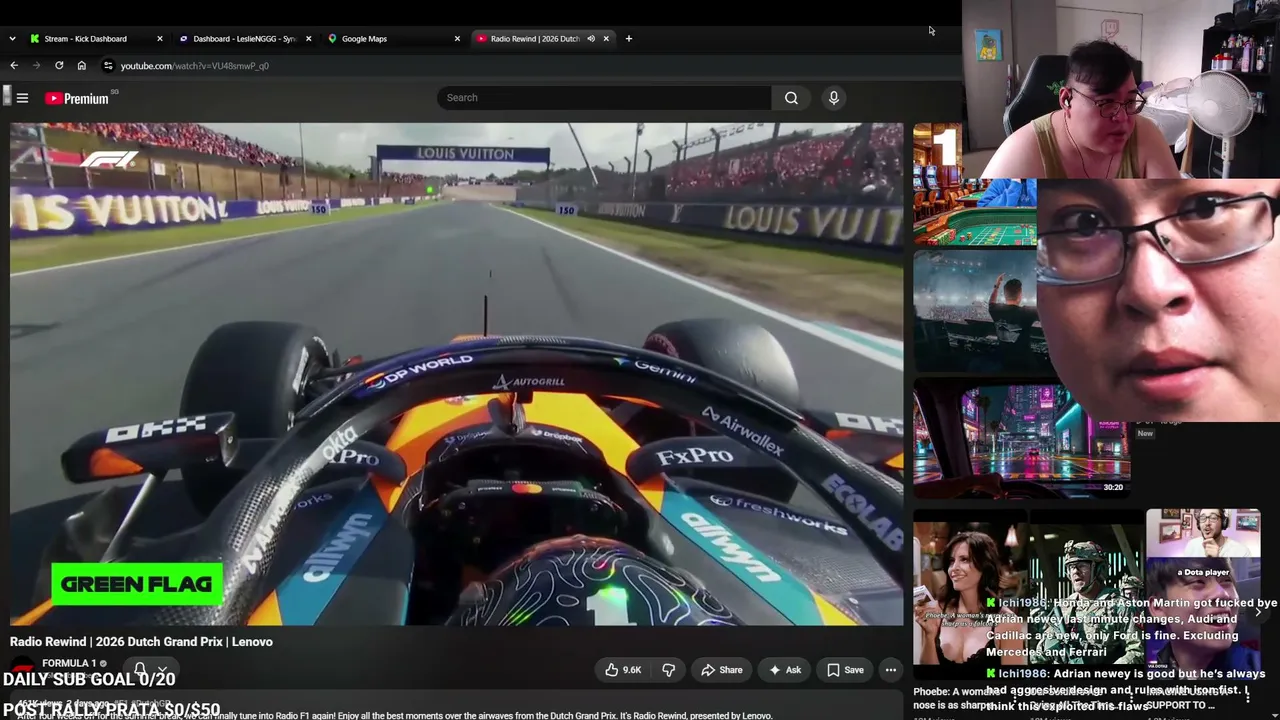
Task: Close the Google Maps tab
Action: click(457, 39)
